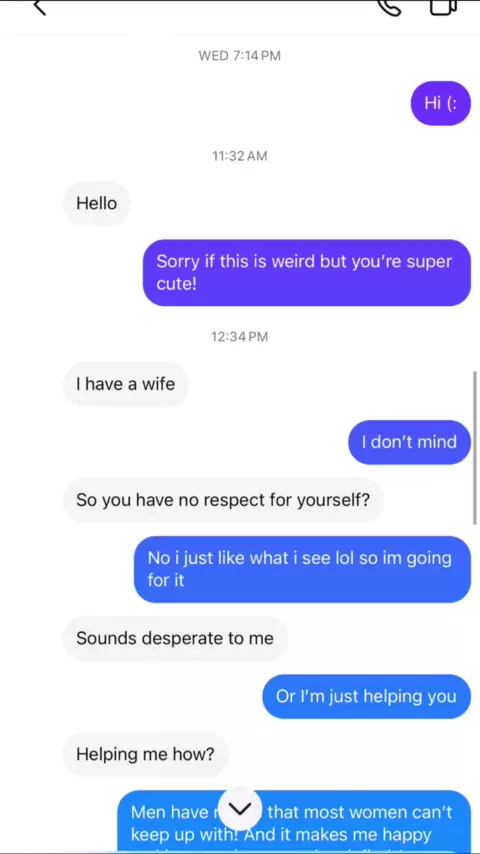480x854 pixels.
Task: Click the conversation scrollbar handle
Action: click(475, 448)
